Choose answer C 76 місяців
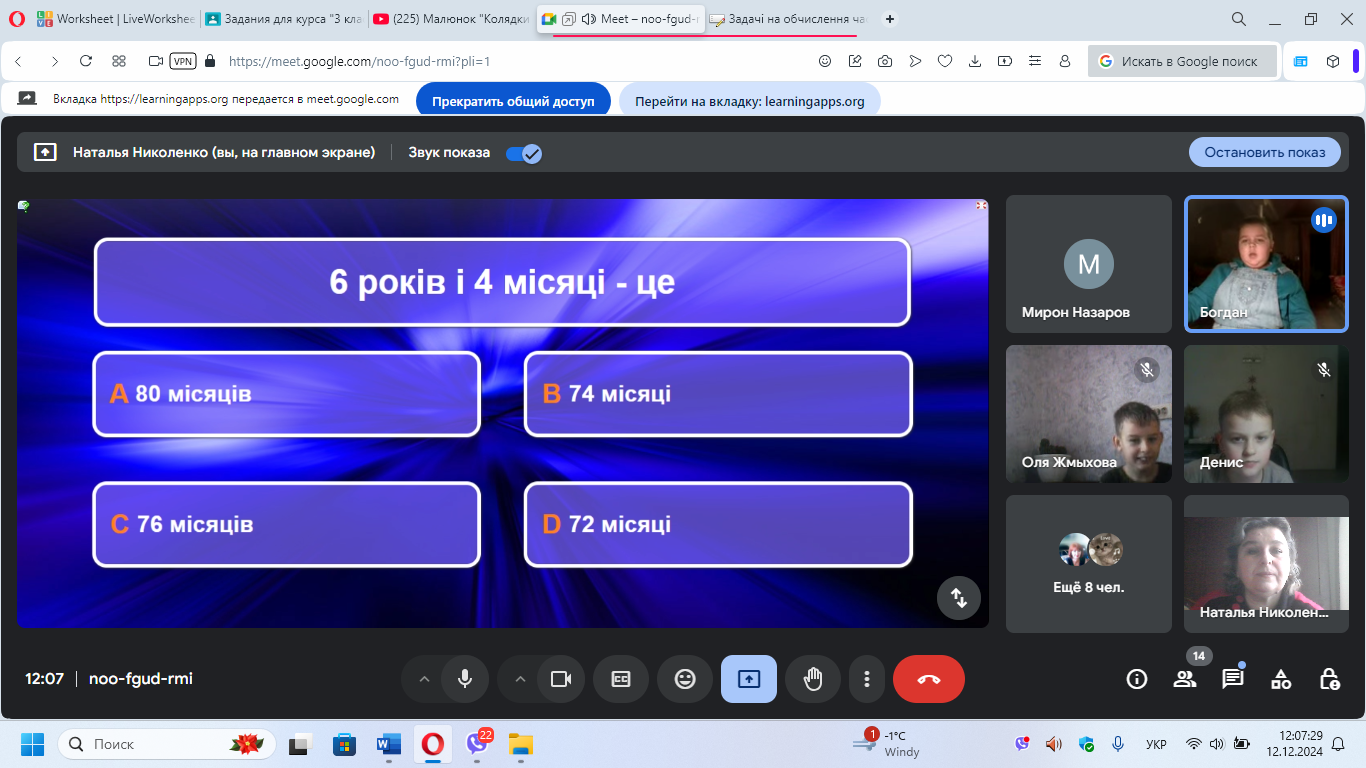Screen dimensions: 1366x768 pyautogui.click(x=286, y=524)
